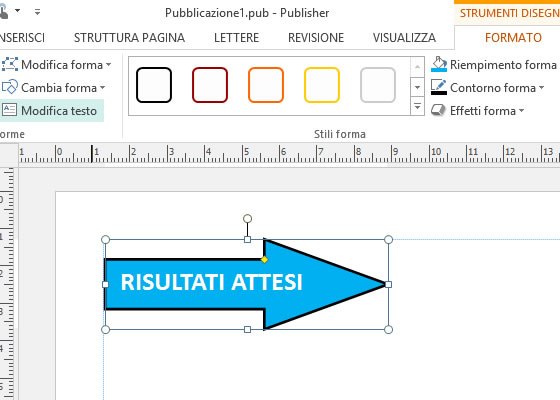Click the yellow adjustment diamond on the arrow

pyautogui.click(x=264, y=260)
